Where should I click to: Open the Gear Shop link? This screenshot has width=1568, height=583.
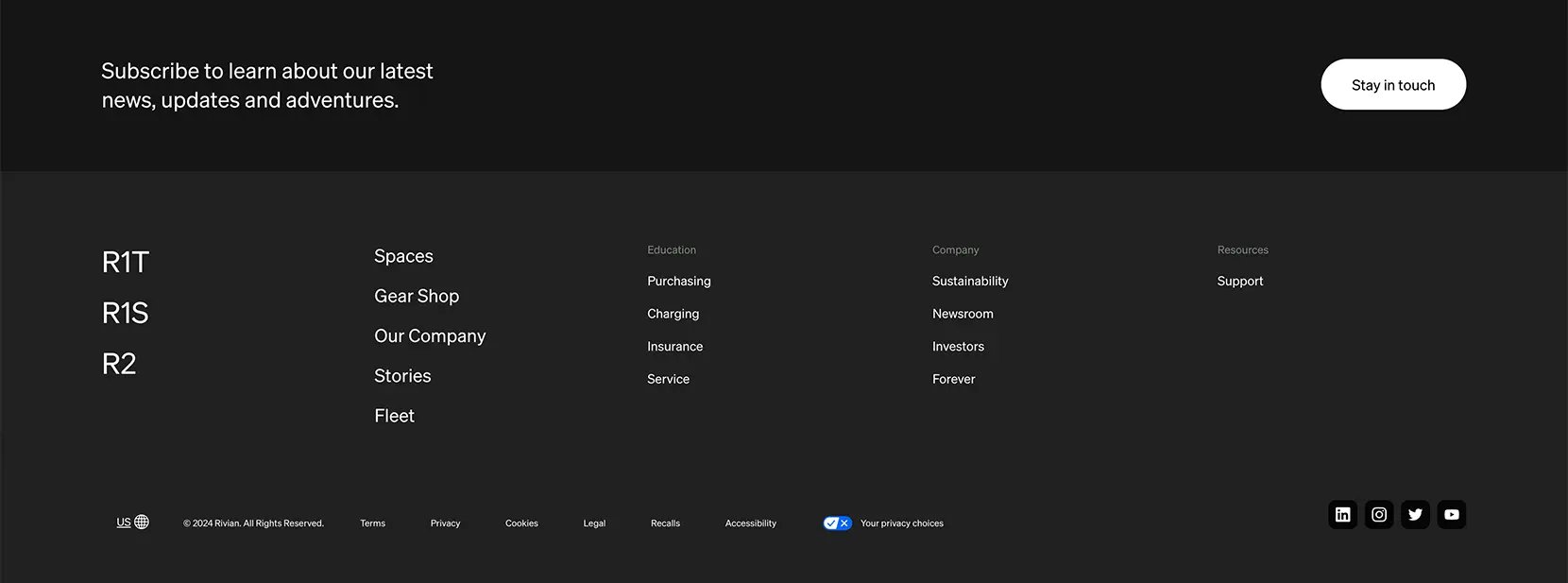(x=417, y=296)
